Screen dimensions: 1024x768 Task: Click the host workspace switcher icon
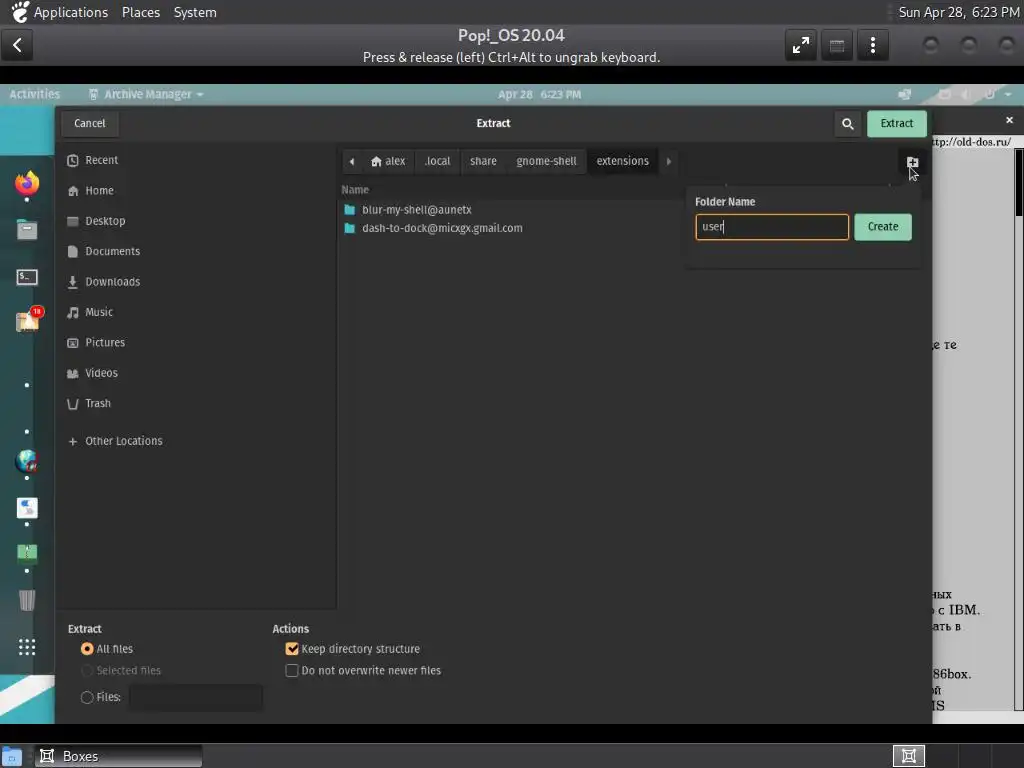click(908, 756)
